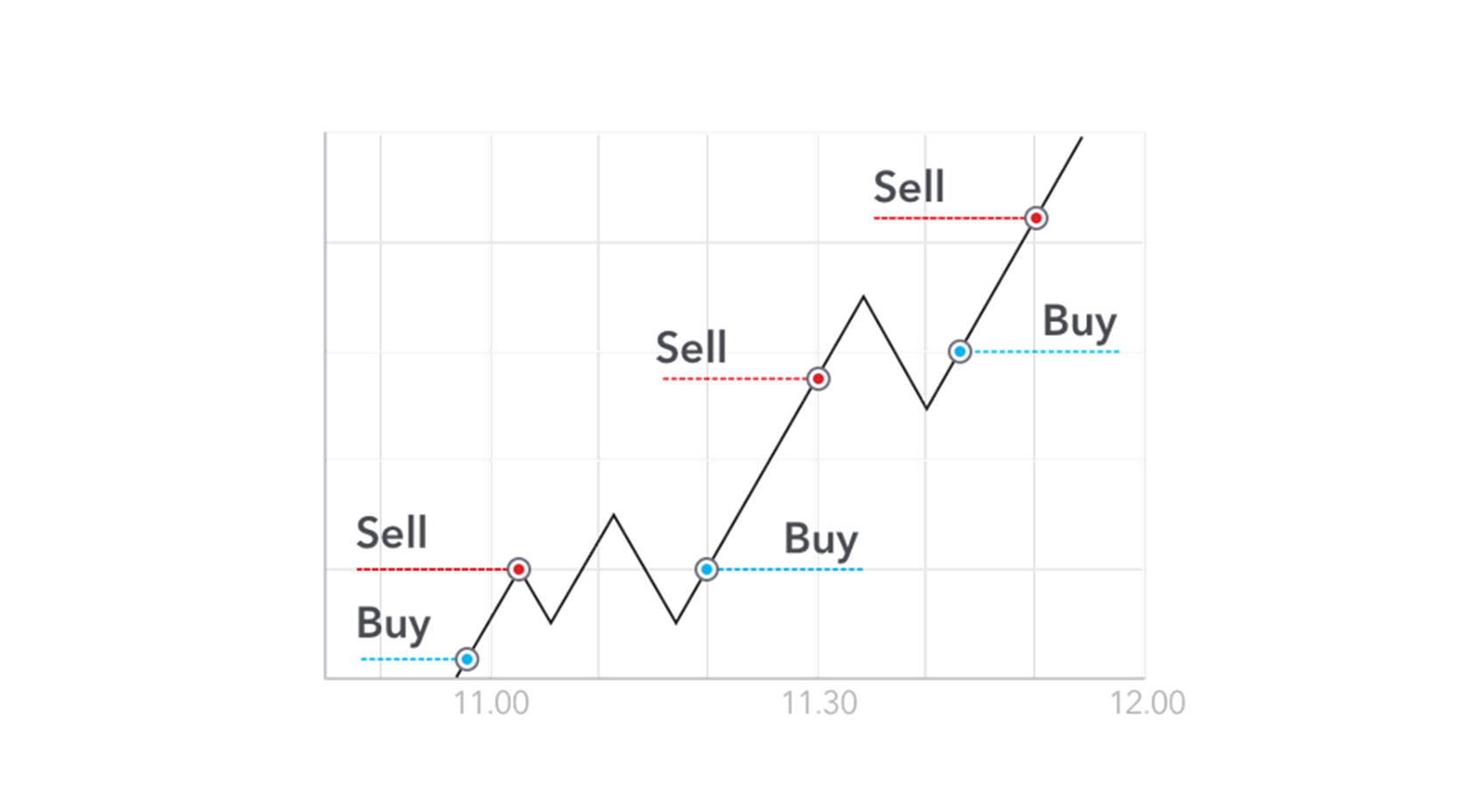
Task: Click the red dashed line of the lowest Sell
Action: [431, 570]
